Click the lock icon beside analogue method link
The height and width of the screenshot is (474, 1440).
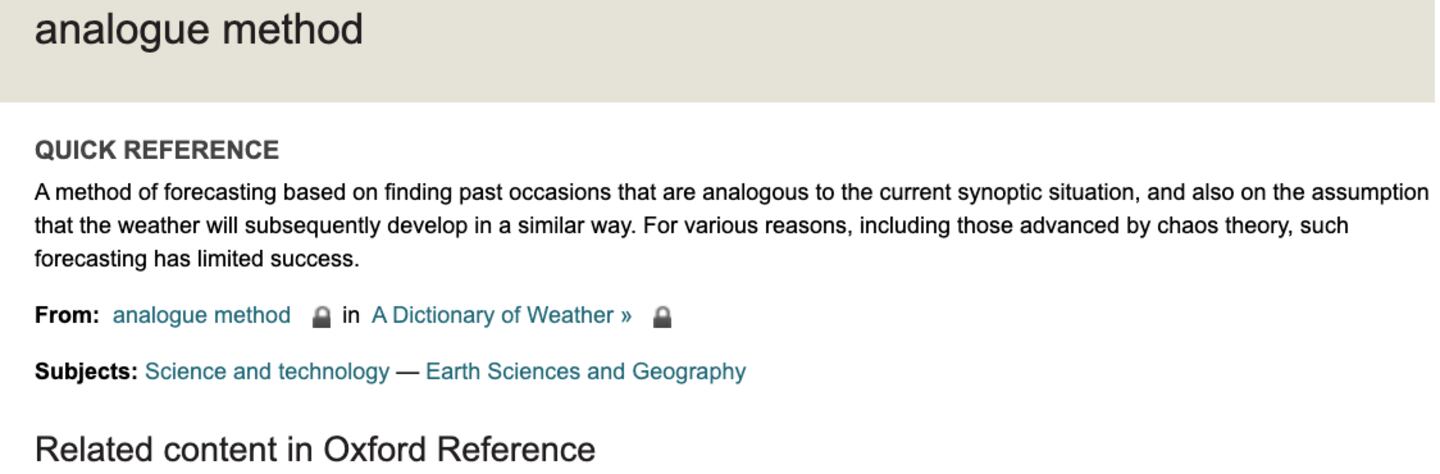[x=321, y=317]
